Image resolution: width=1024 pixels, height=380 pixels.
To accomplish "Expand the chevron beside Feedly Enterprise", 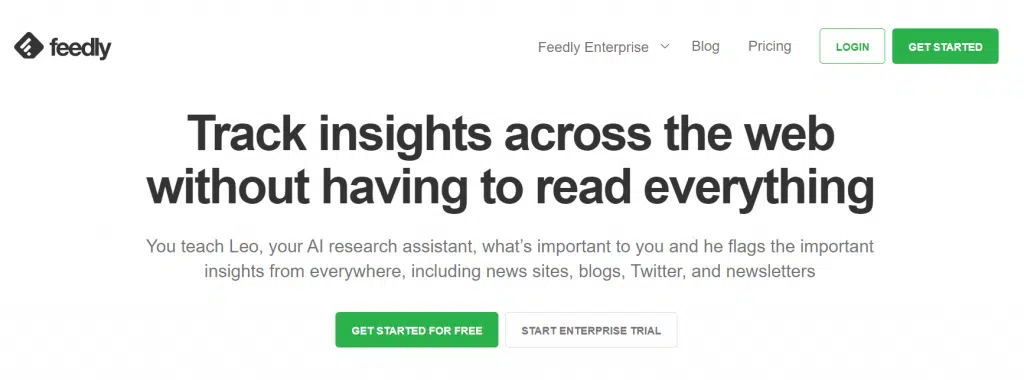I will point(665,46).
